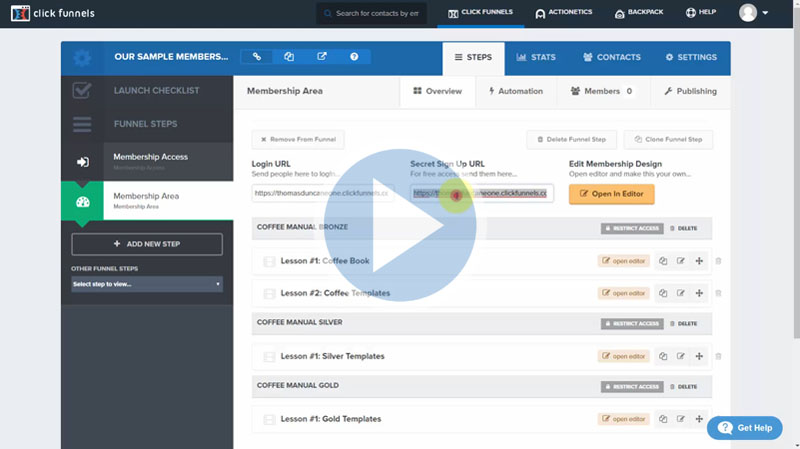Viewport: 800px width, 449px height.
Task: Open the Actionetics menu in top bar
Action: (563, 13)
